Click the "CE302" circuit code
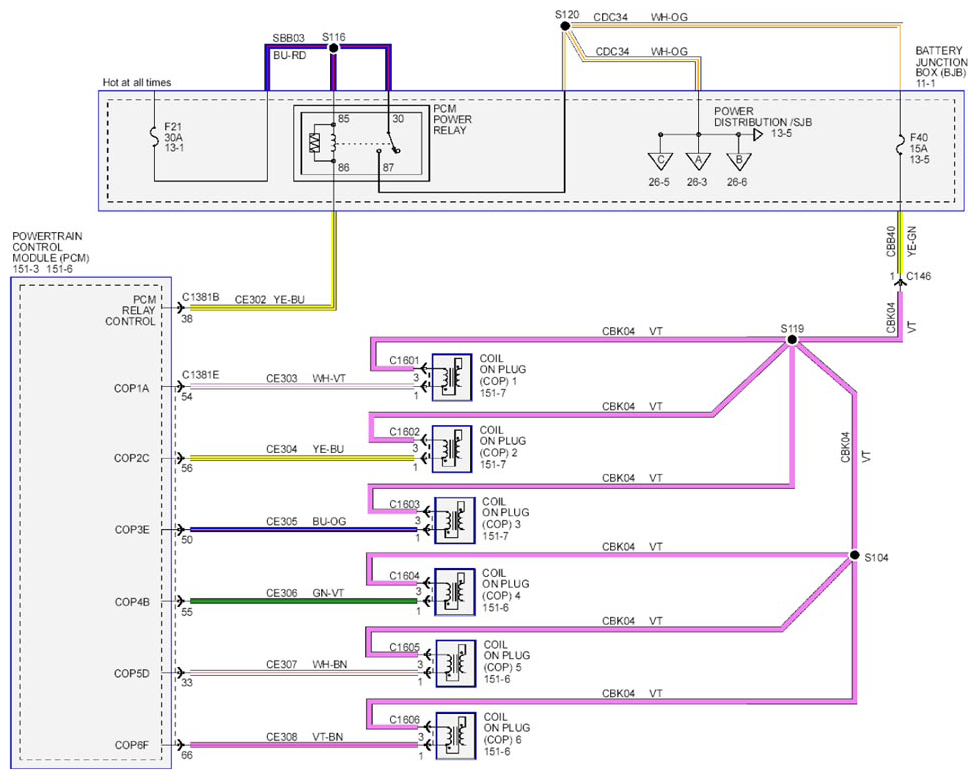 [250, 300]
